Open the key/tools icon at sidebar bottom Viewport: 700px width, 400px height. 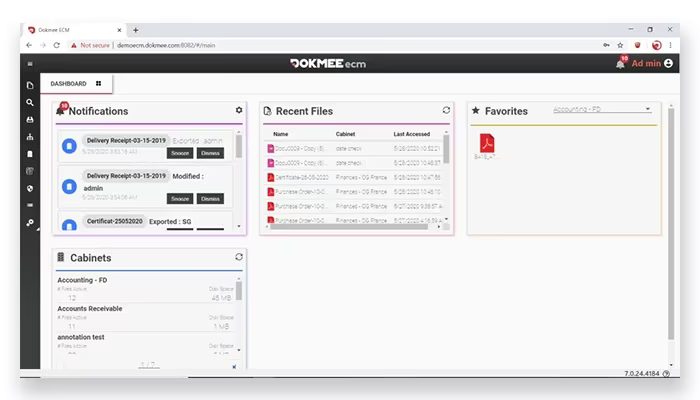click(x=30, y=222)
